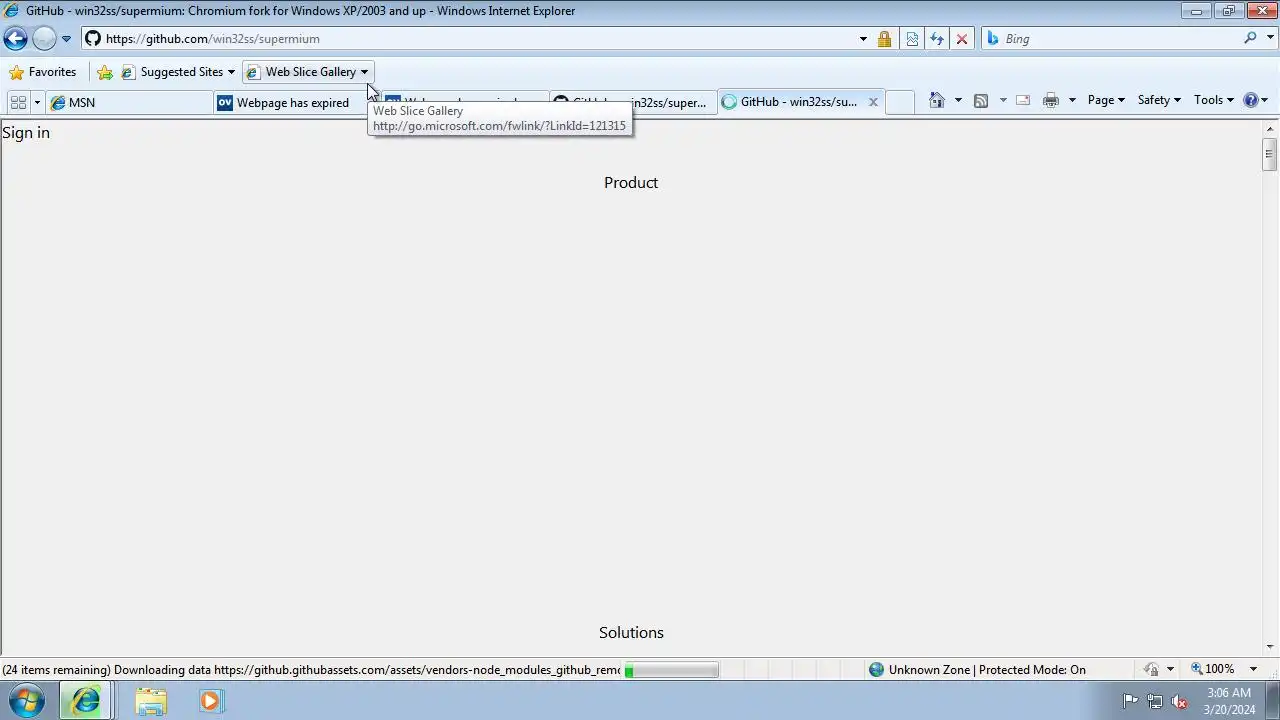Open the Page menu

click(x=1106, y=100)
